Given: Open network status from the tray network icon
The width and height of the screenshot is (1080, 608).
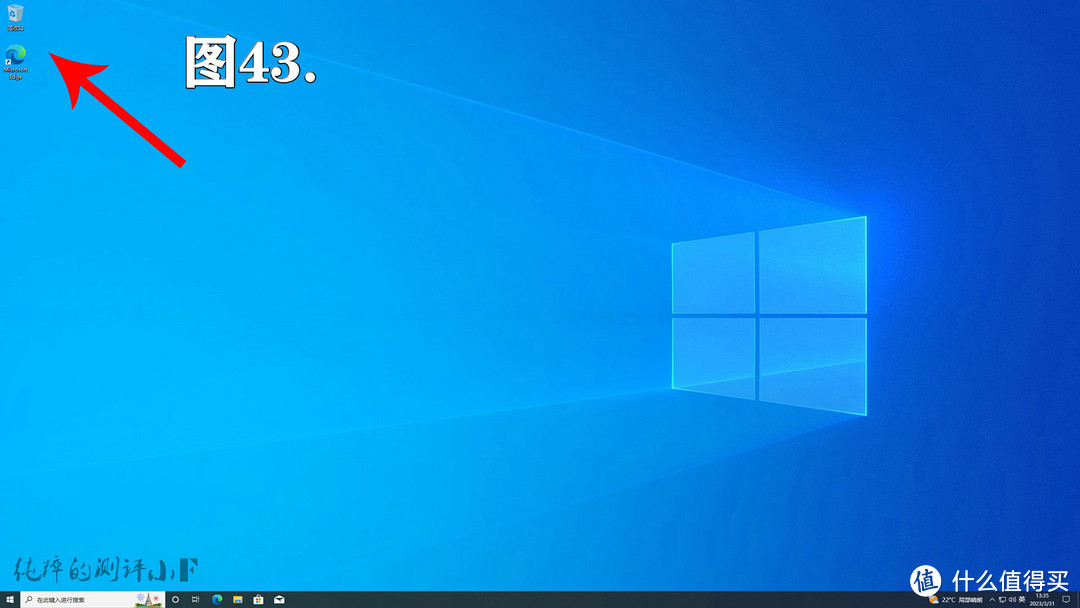Looking at the screenshot, I should [1003, 600].
